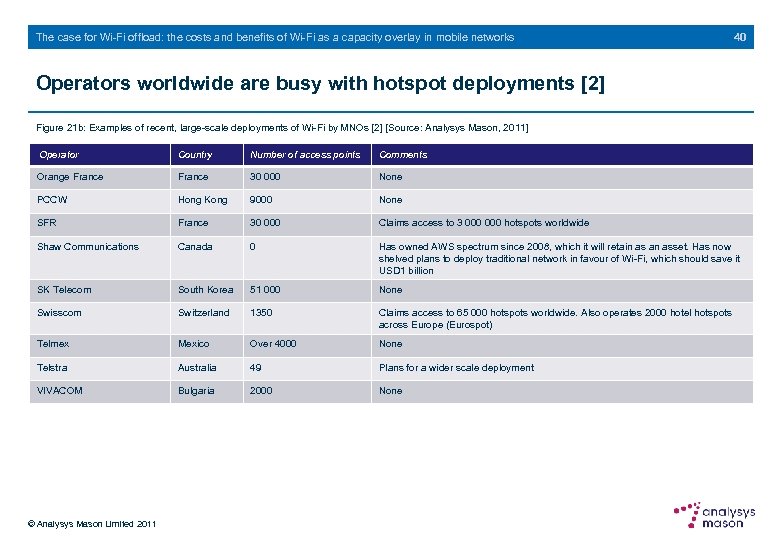Image resolution: width=780 pixels, height=540 pixels.
Task: Select the Plans for wider scale deployment comment
Action: 456,368
